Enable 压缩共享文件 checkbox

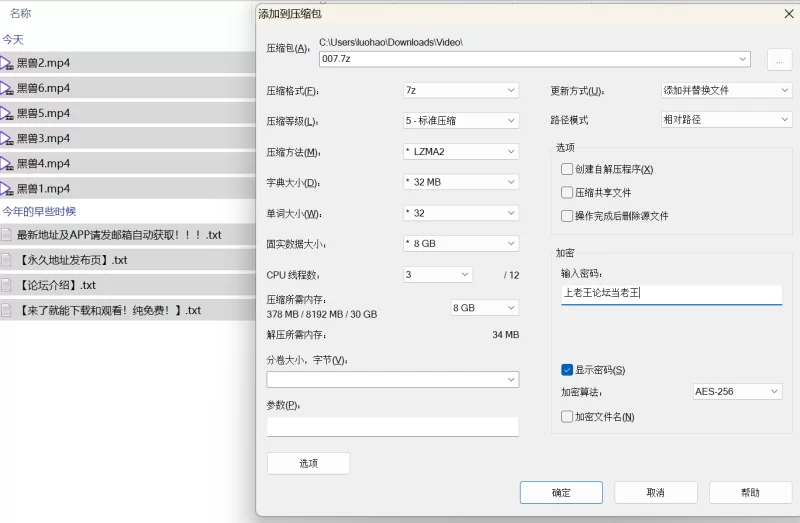(566, 192)
